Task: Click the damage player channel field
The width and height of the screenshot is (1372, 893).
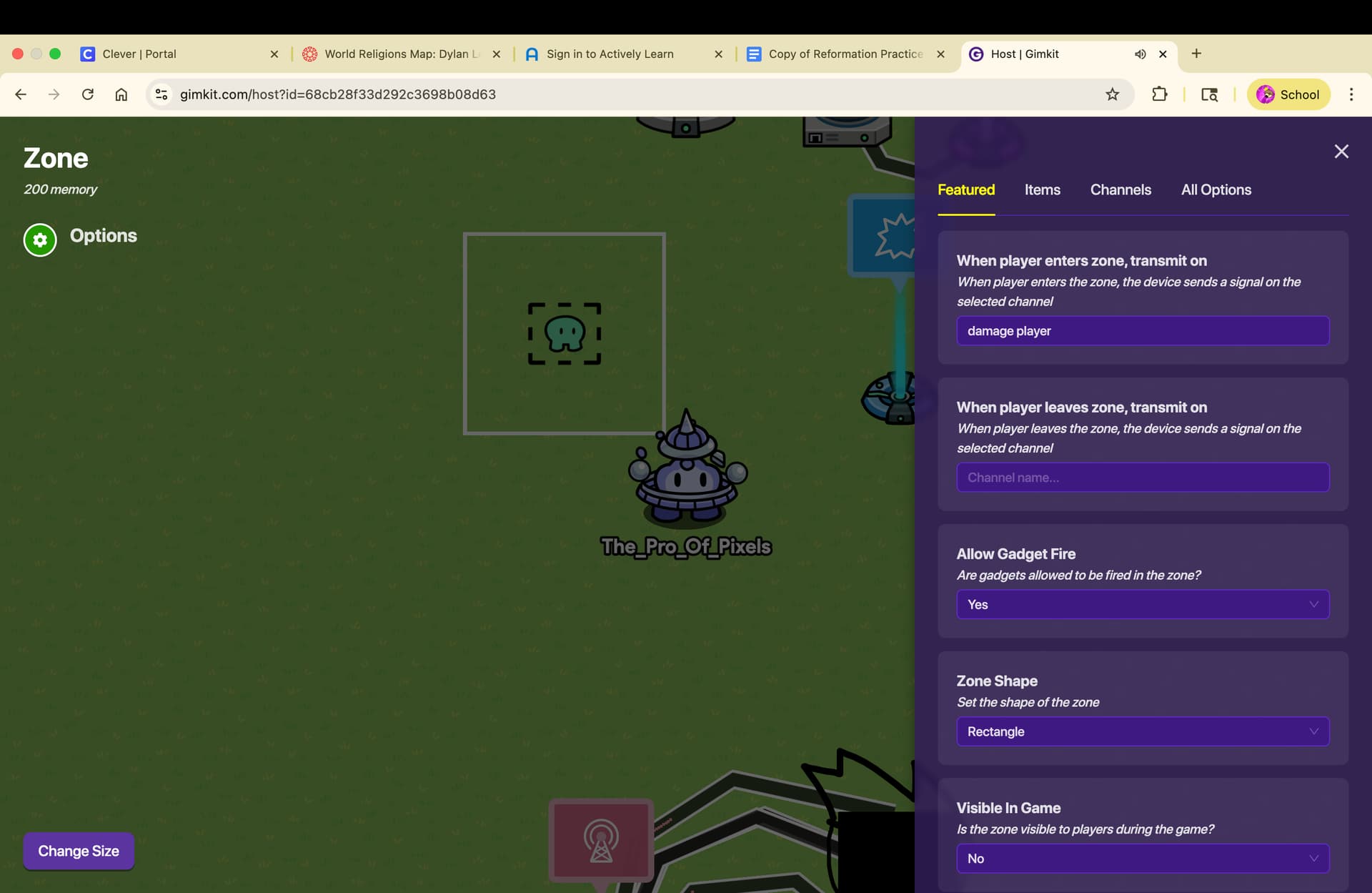Action: 1142,330
